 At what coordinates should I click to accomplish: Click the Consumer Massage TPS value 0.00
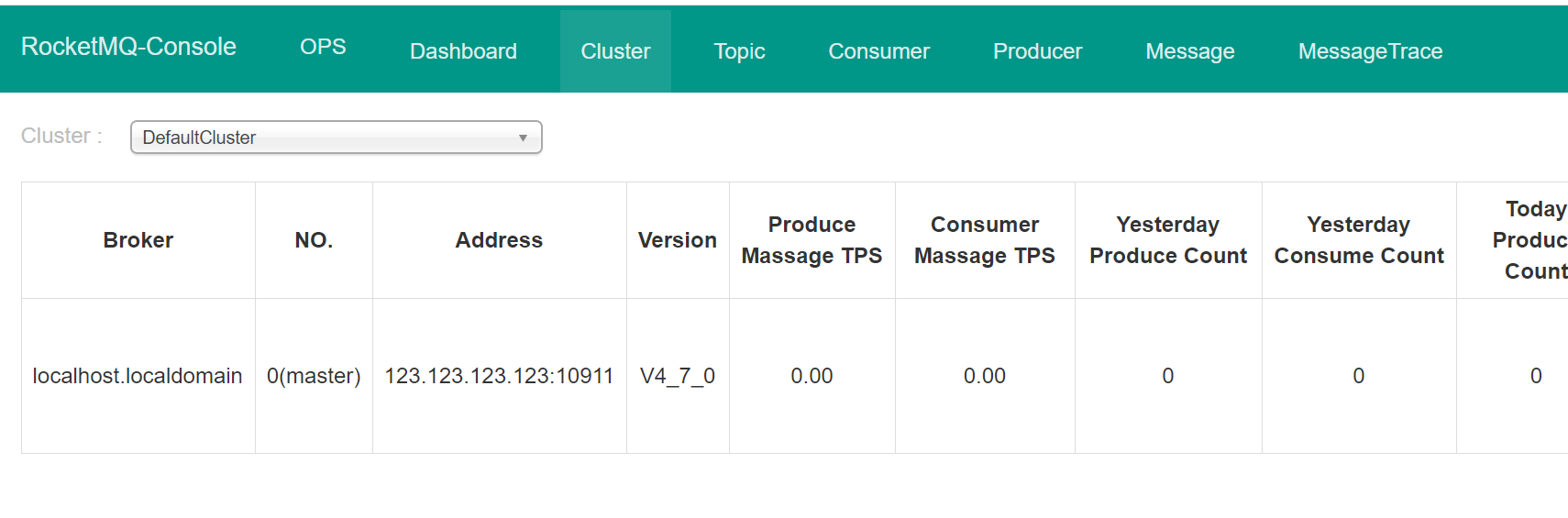[985, 376]
